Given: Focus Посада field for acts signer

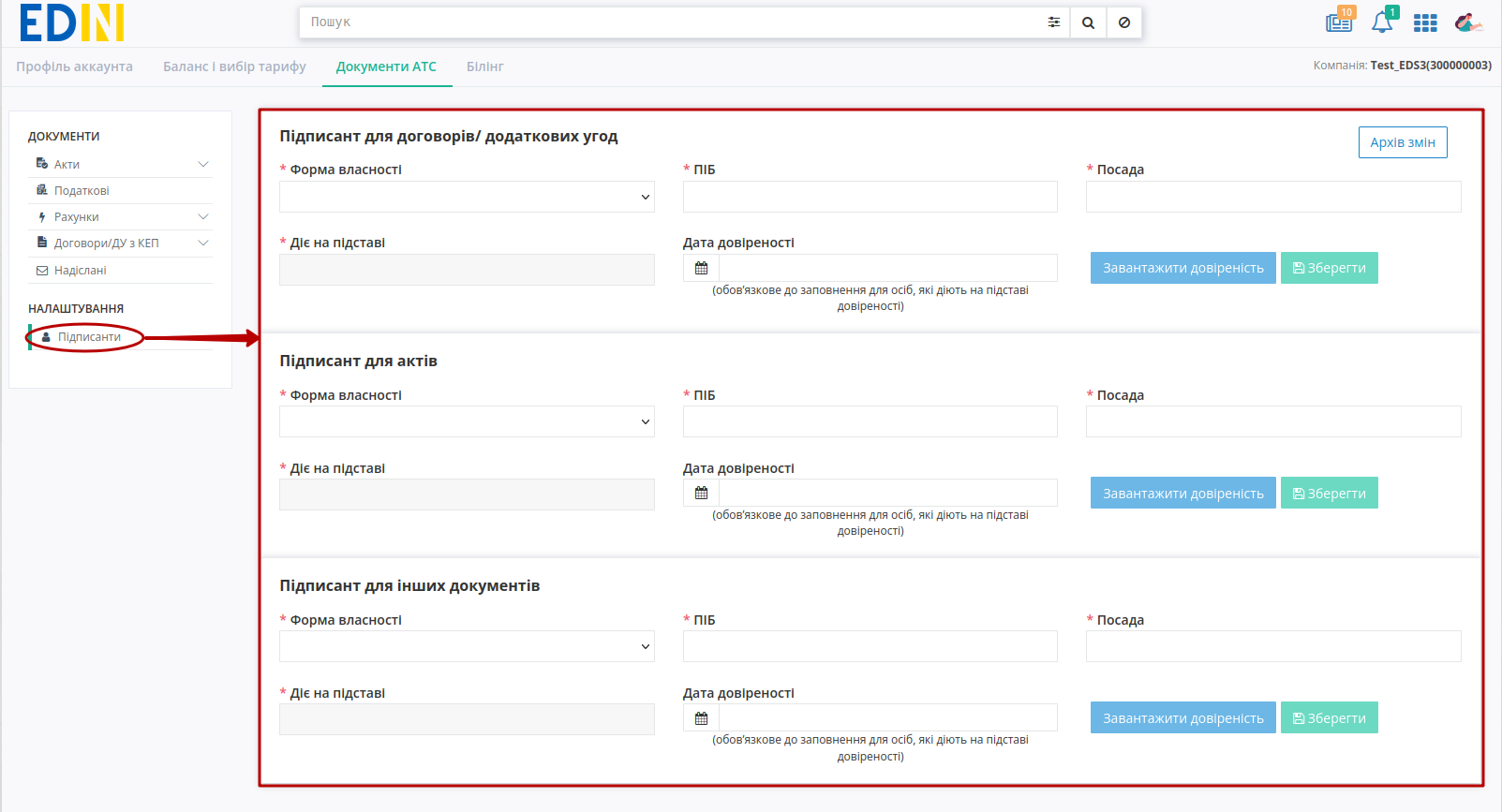Looking at the screenshot, I should coord(1273,421).
